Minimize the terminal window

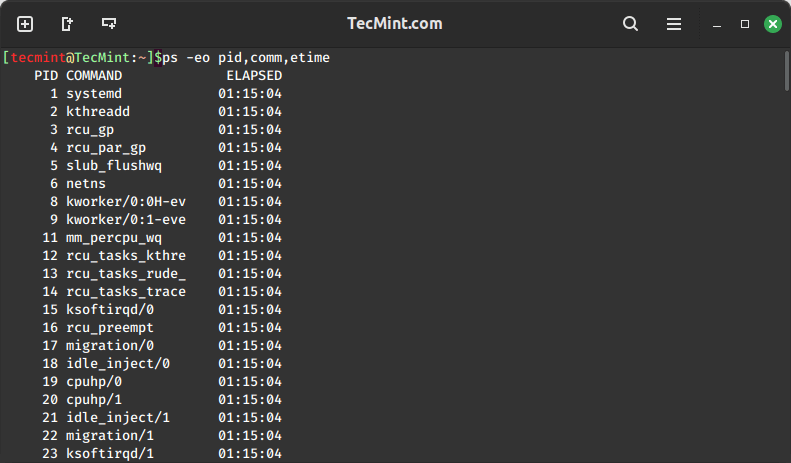[716, 24]
